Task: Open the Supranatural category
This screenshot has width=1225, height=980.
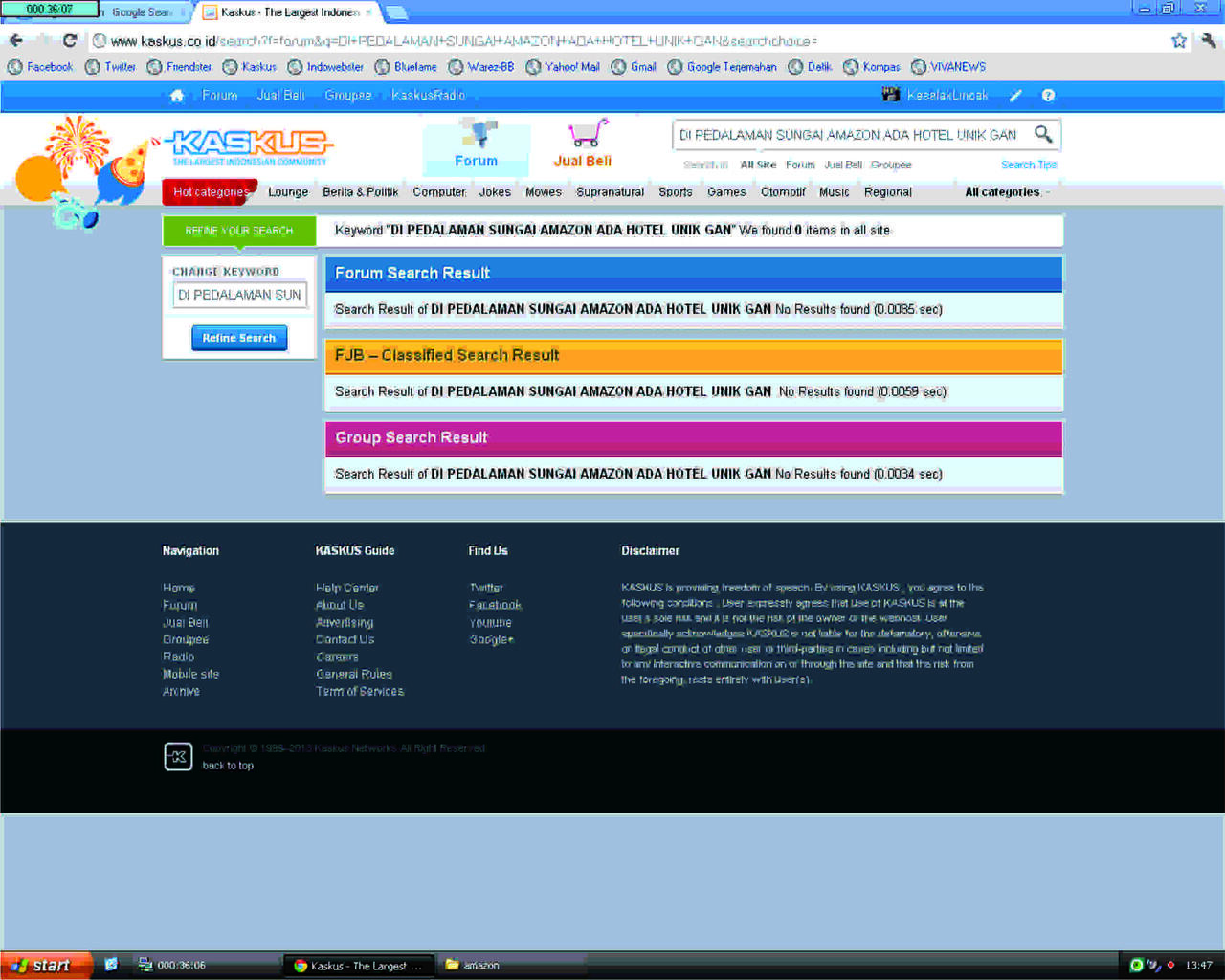Action: pos(610,192)
